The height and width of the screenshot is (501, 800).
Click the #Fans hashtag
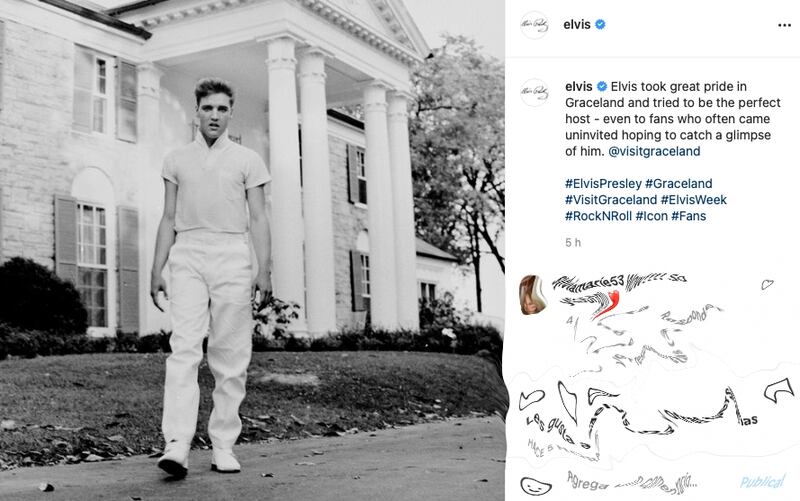point(688,216)
